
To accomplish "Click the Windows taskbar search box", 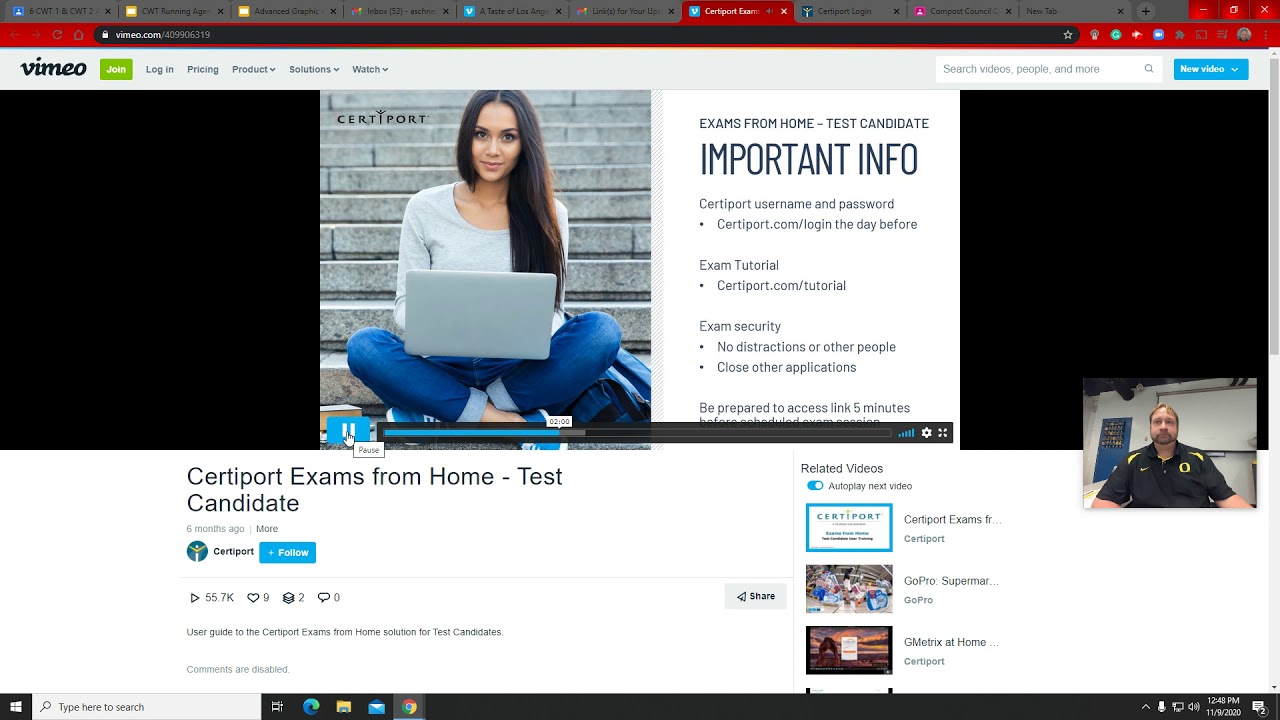I will tap(147, 707).
